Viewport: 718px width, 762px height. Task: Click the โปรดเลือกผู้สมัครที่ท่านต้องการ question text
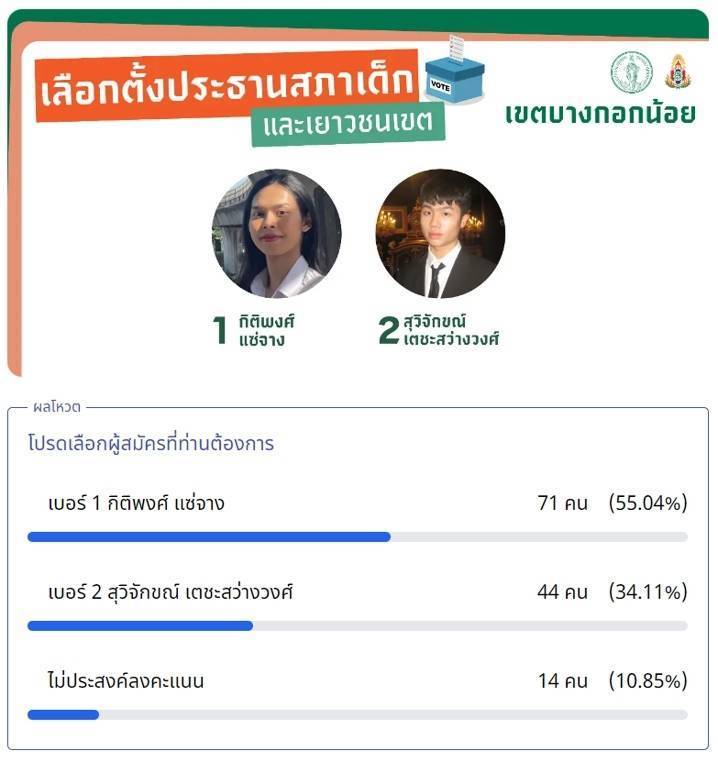[151, 444]
